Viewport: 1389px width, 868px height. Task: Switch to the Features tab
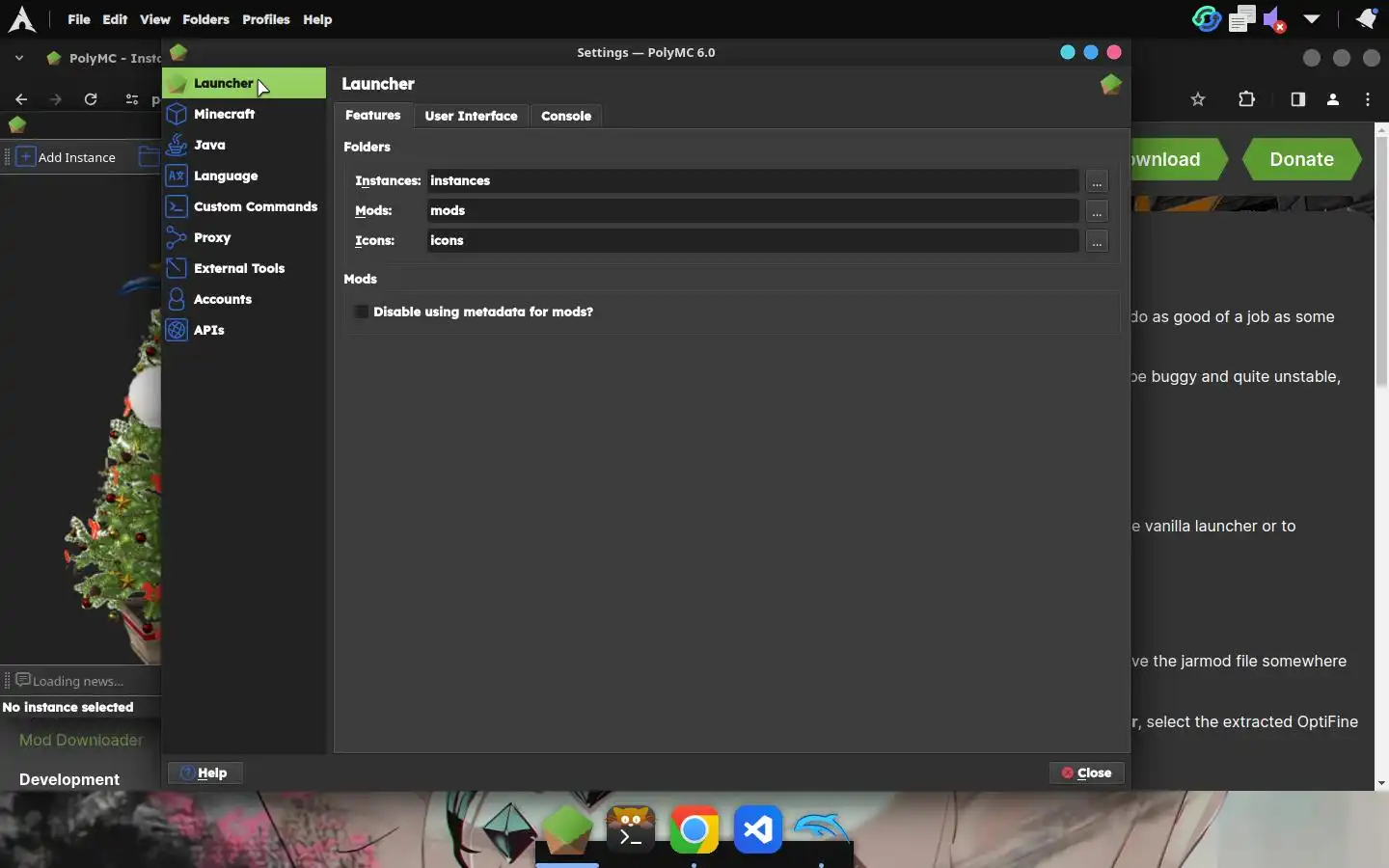[373, 115]
